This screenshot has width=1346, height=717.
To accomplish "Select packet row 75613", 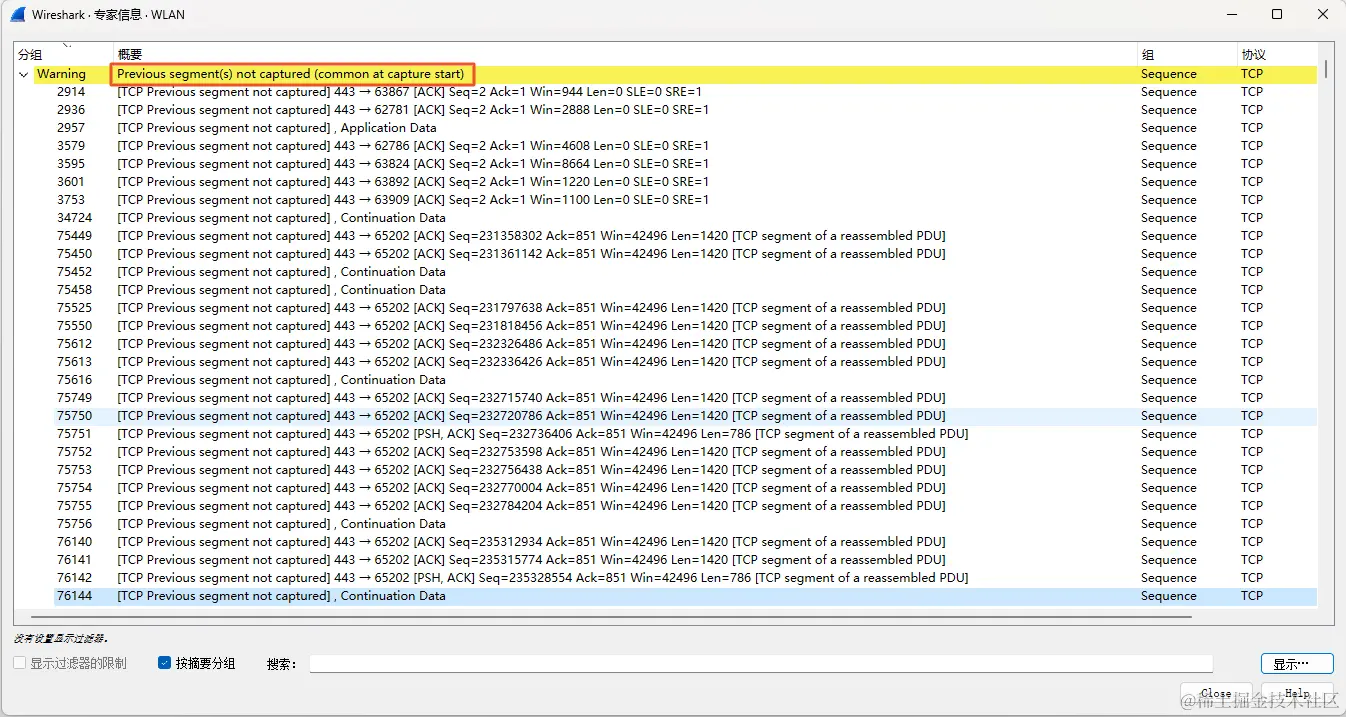I will tap(685, 362).
